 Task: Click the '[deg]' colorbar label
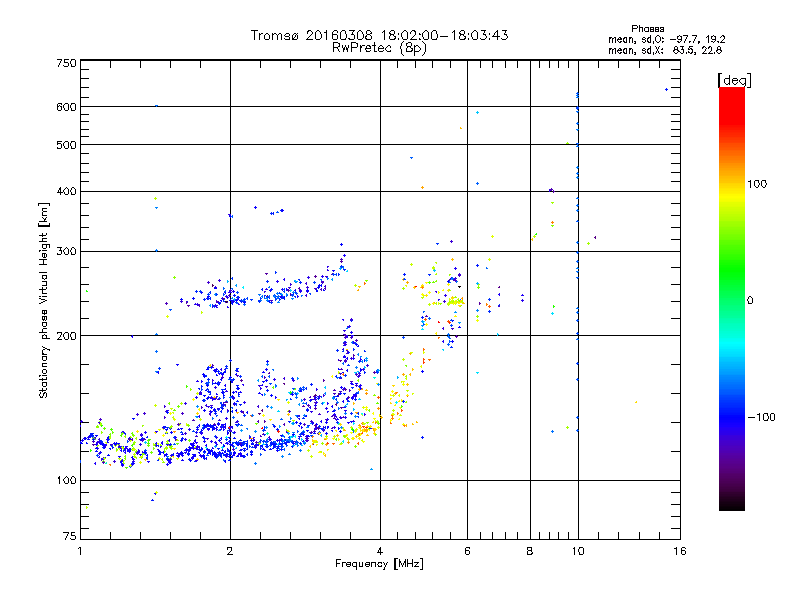734,80
